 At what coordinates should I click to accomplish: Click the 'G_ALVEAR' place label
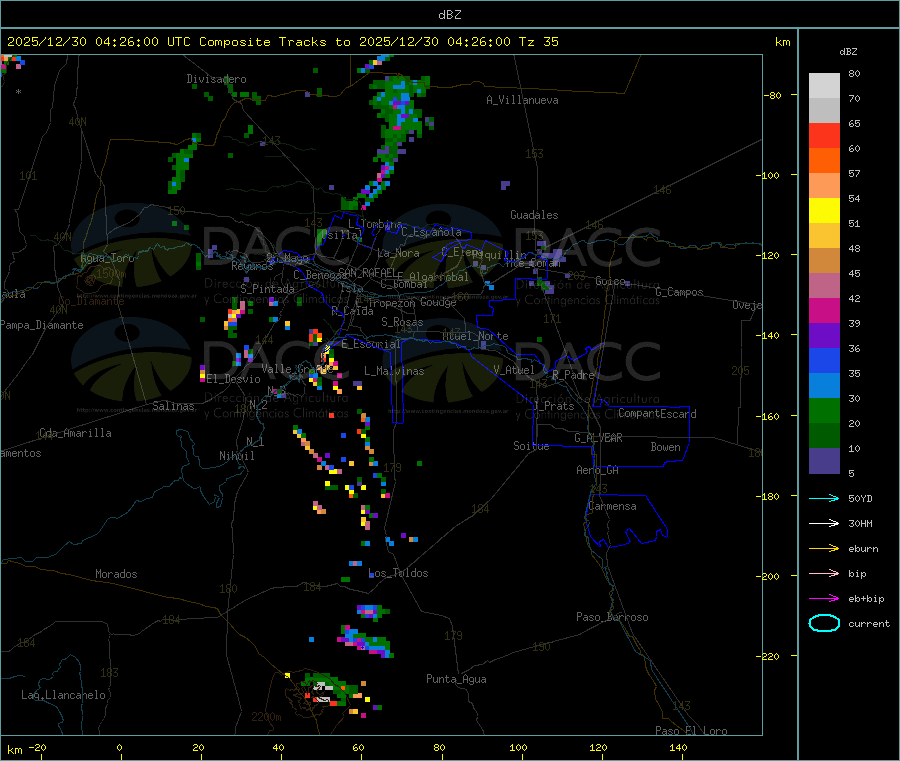click(x=598, y=438)
